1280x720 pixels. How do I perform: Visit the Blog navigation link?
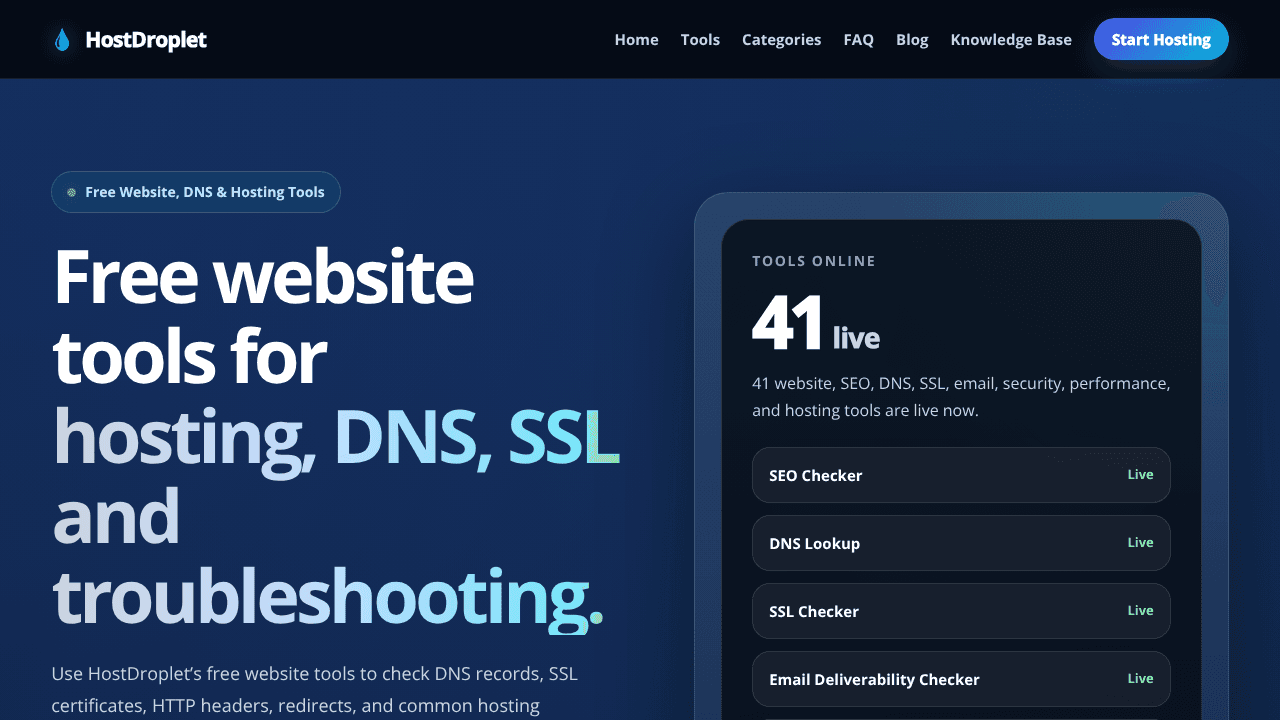(x=912, y=40)
